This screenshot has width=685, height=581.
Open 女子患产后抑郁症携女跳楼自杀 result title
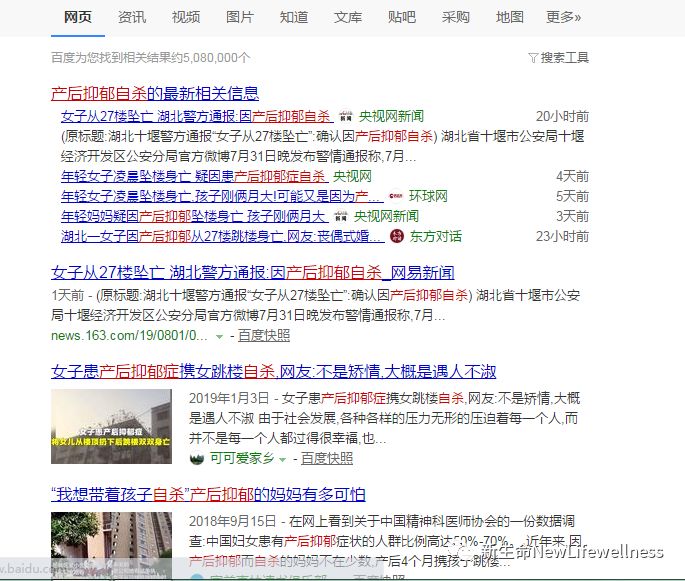pyautogui.click(x=273, y=372)
